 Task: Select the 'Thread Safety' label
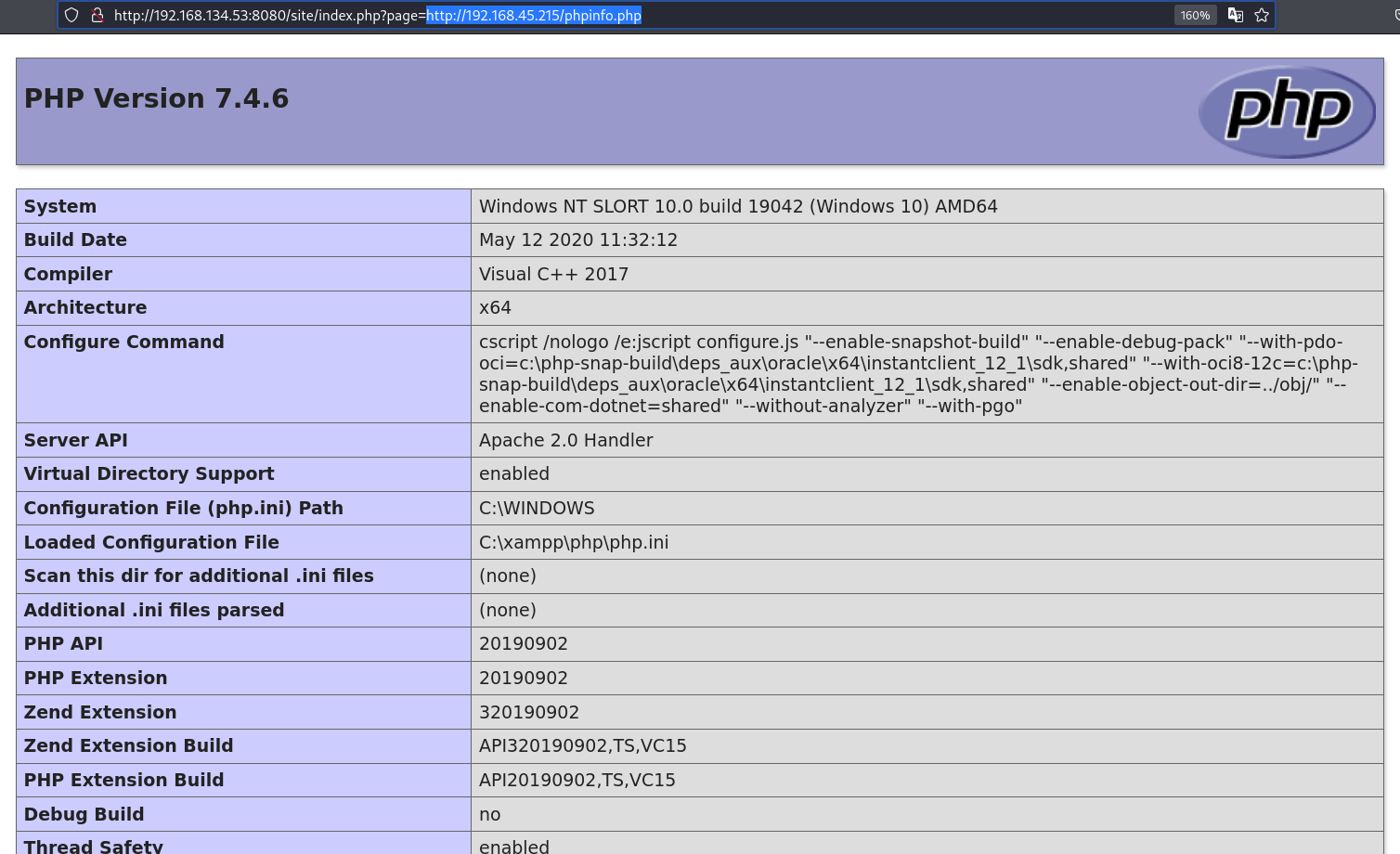click(93, 846)
